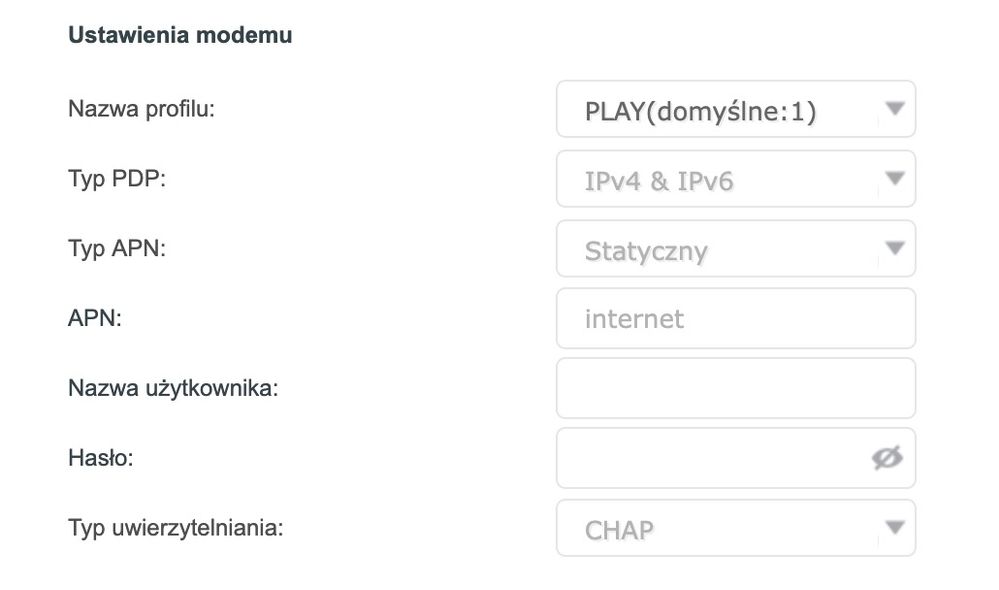Click the Ustawienia modemu heading
The height and width of the screenshot is (590, 999).
coord(180,35)
